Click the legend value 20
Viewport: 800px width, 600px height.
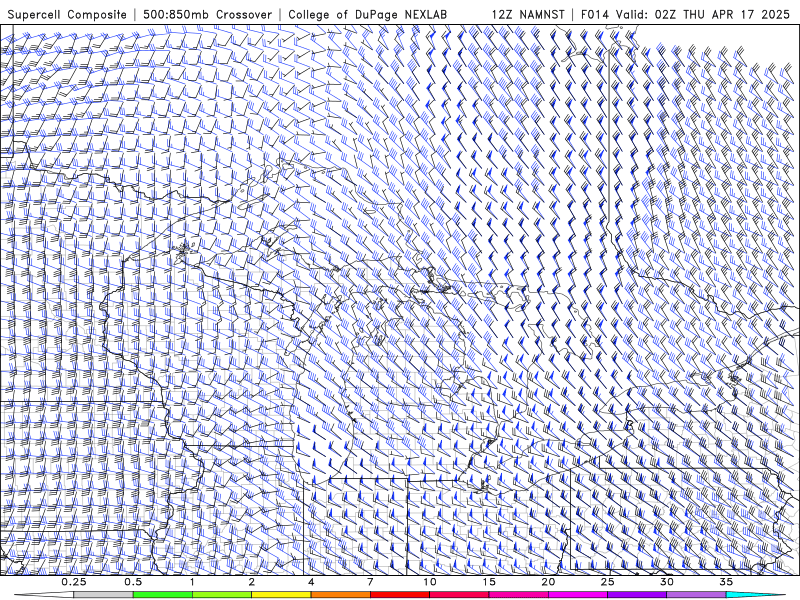(x=548, y=582)
